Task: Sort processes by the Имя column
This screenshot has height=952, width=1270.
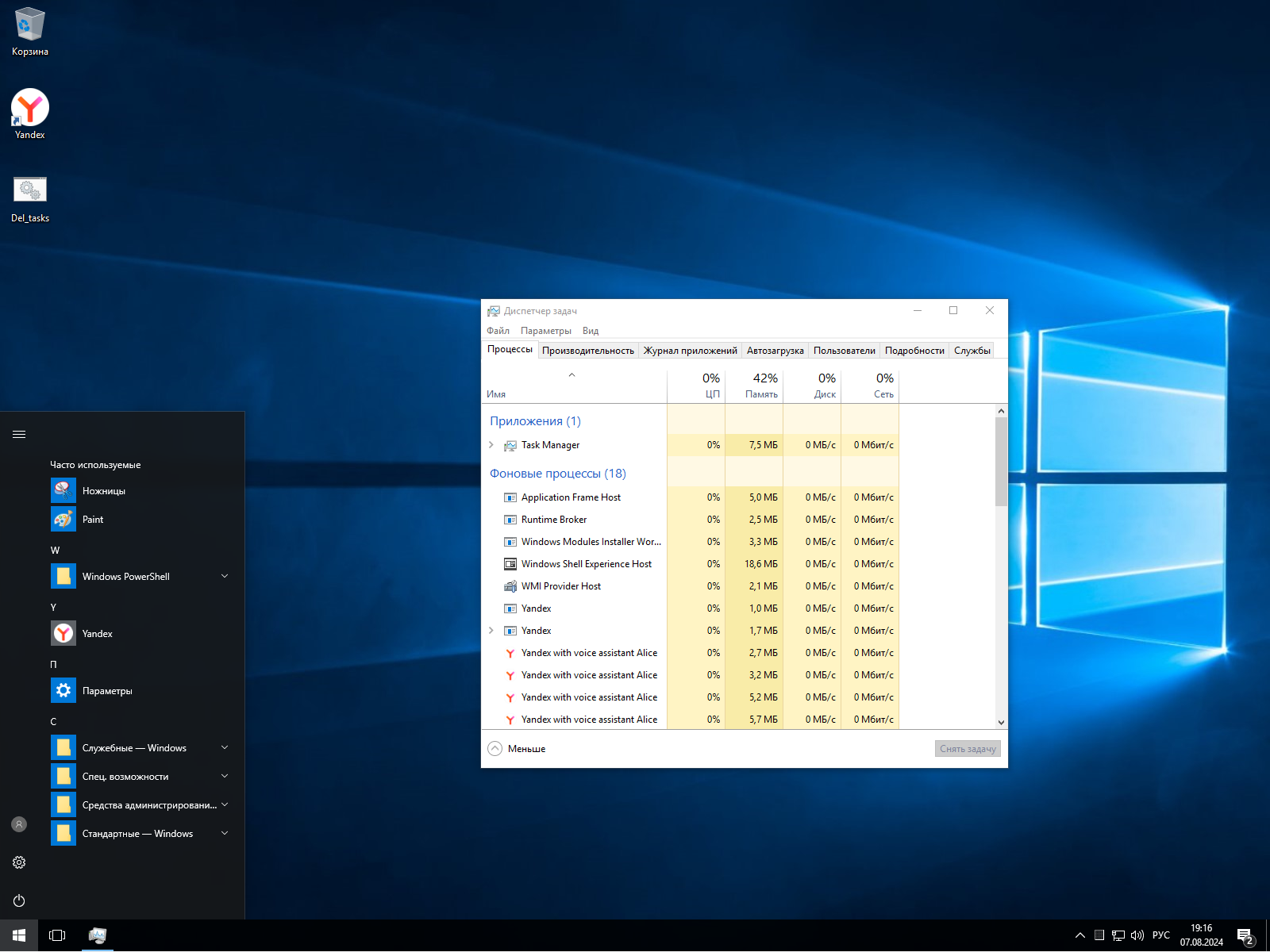Action: click(574, 386)
